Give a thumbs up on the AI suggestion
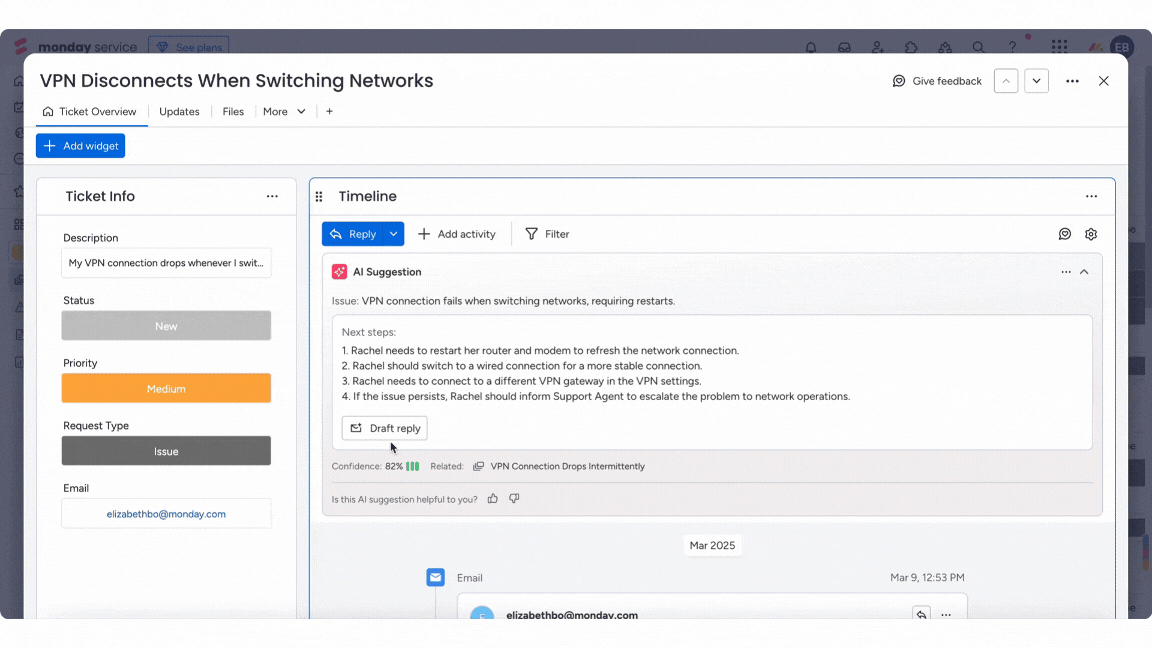 [492, 498]
